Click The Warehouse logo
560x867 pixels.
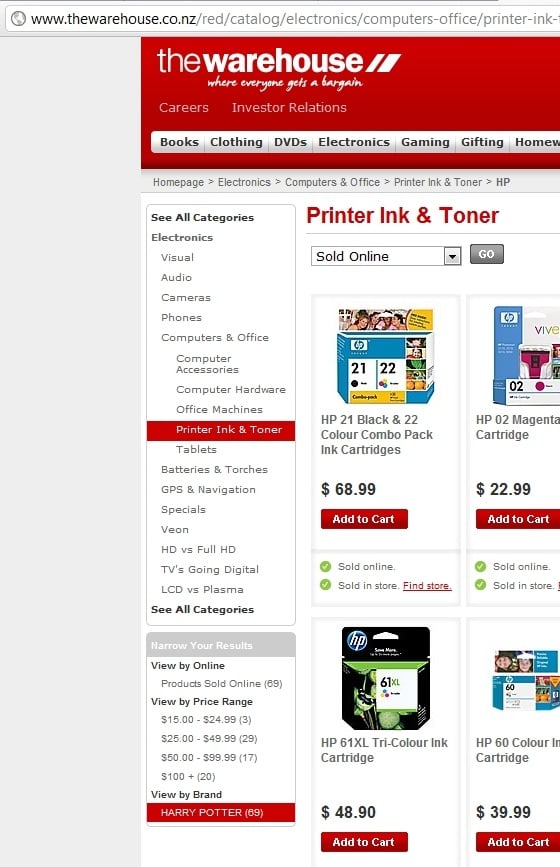tap(279, 69)
